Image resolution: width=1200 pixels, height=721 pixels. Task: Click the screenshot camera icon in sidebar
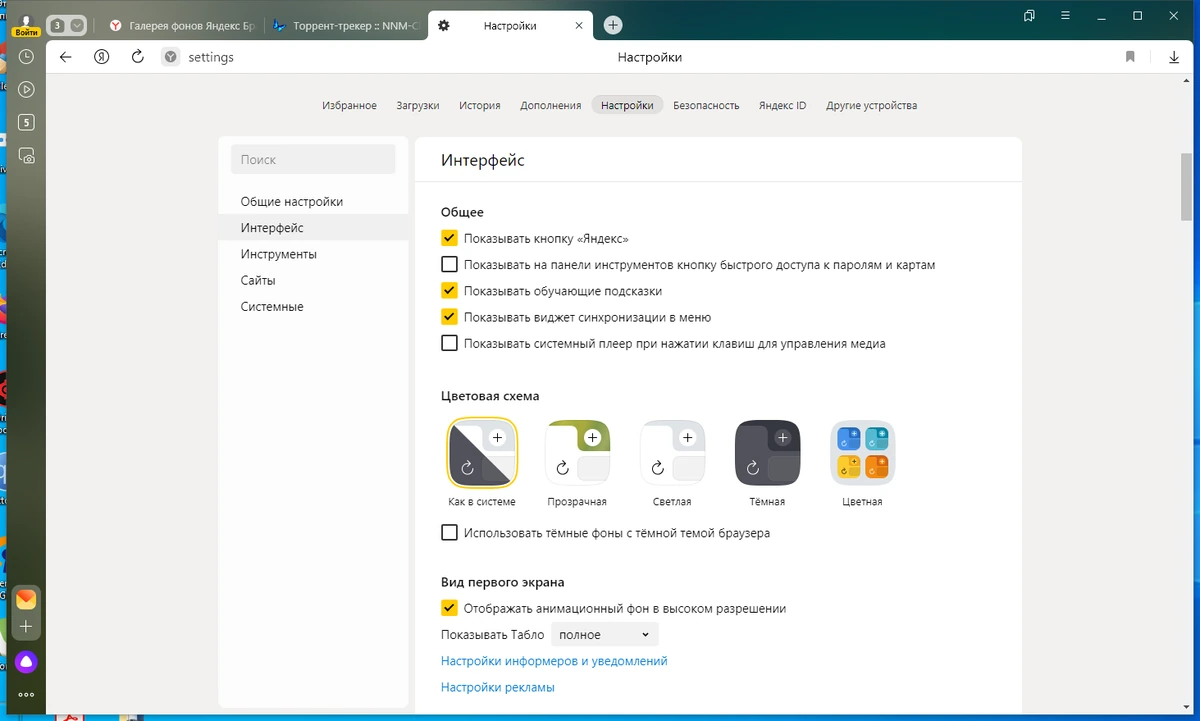pos(26,156)
